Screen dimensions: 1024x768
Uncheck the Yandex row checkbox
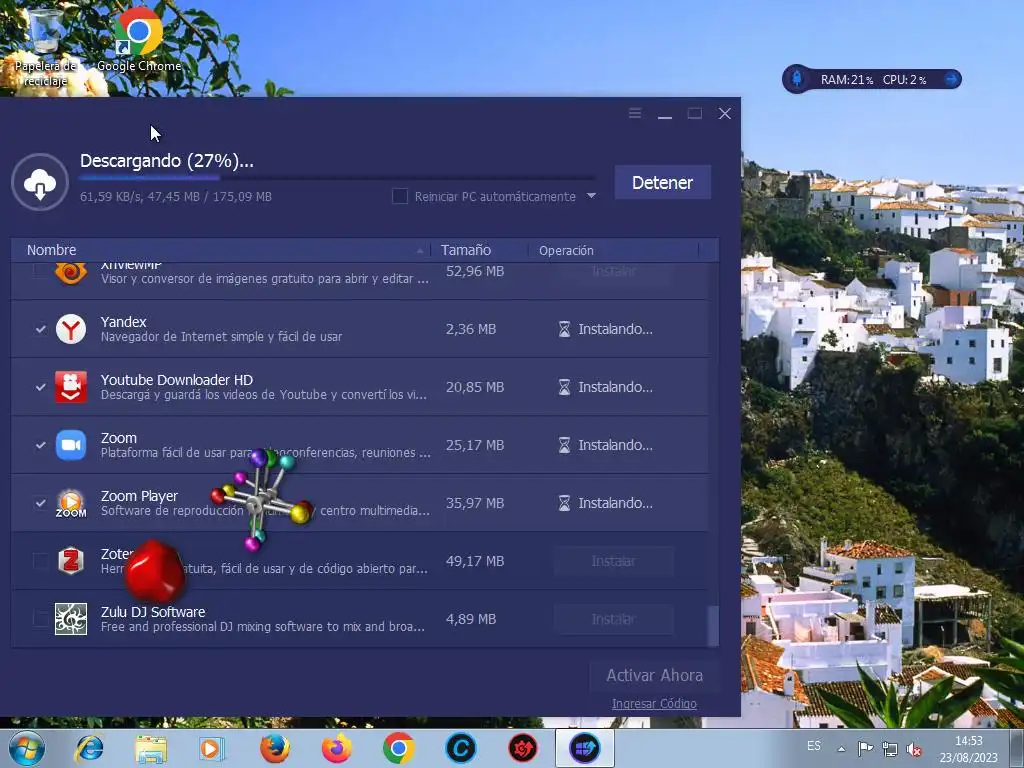(x=40, y=329)
